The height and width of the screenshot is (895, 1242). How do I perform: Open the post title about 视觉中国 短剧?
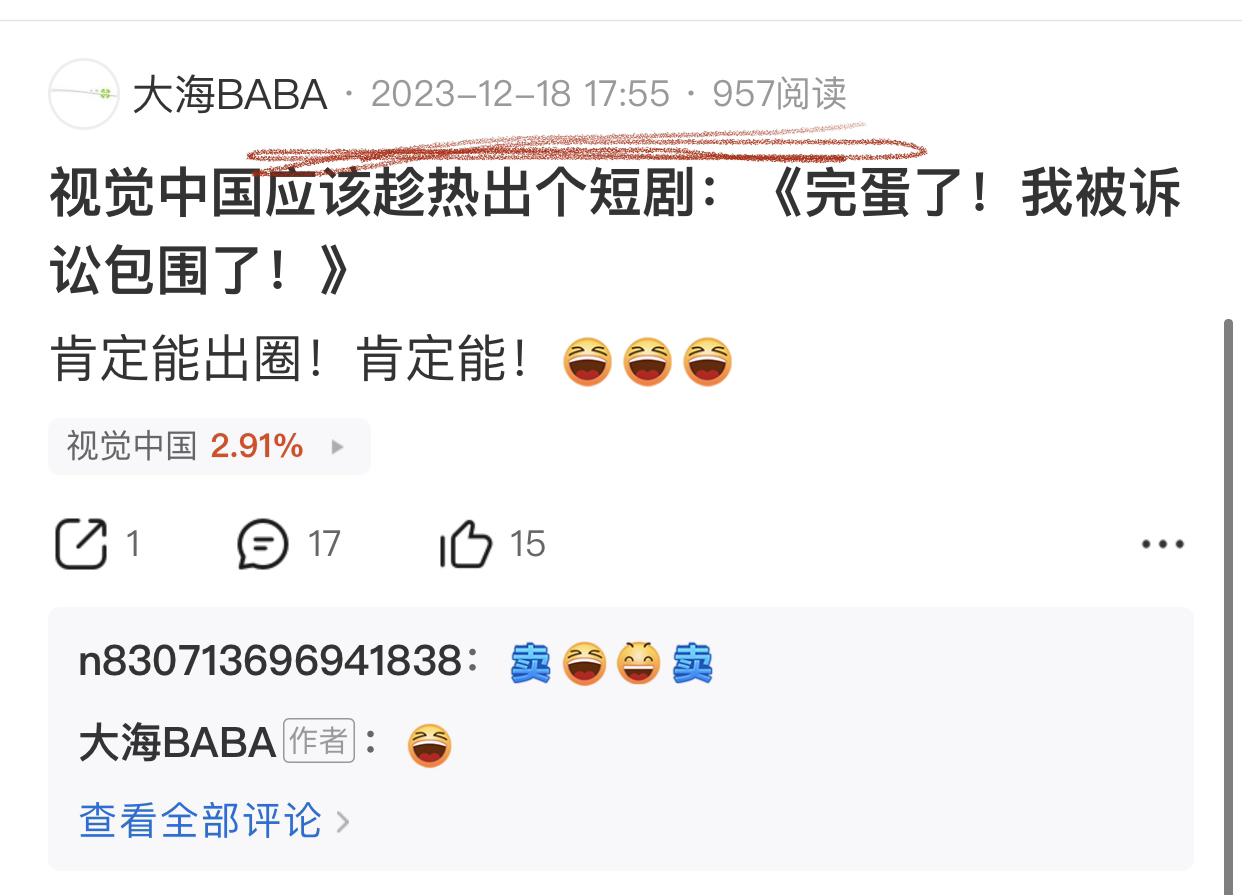pyautogui.click(x=615, y=232)
